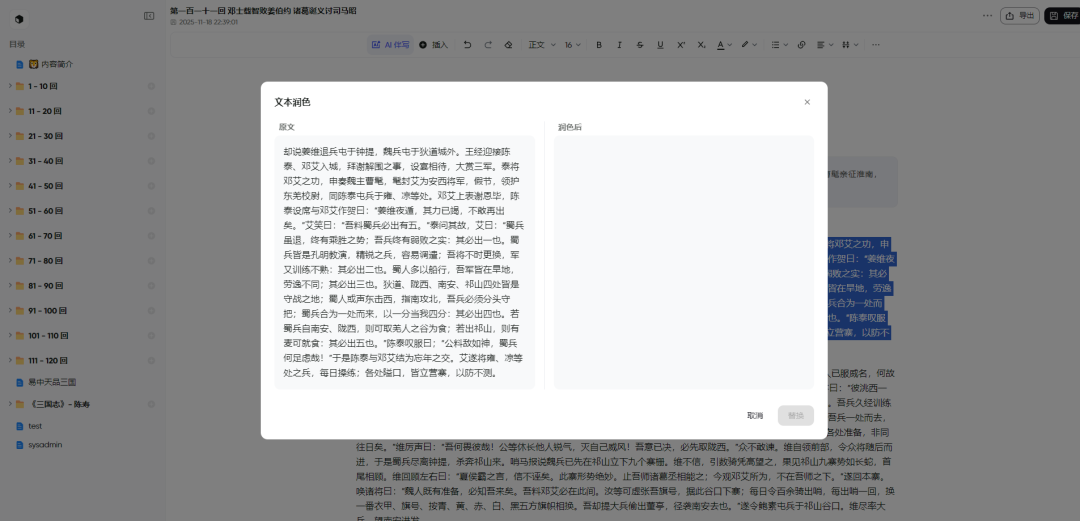Collapse the sidebar with panel icon
Screen dimensions: 1080x521
coord(149,16)
